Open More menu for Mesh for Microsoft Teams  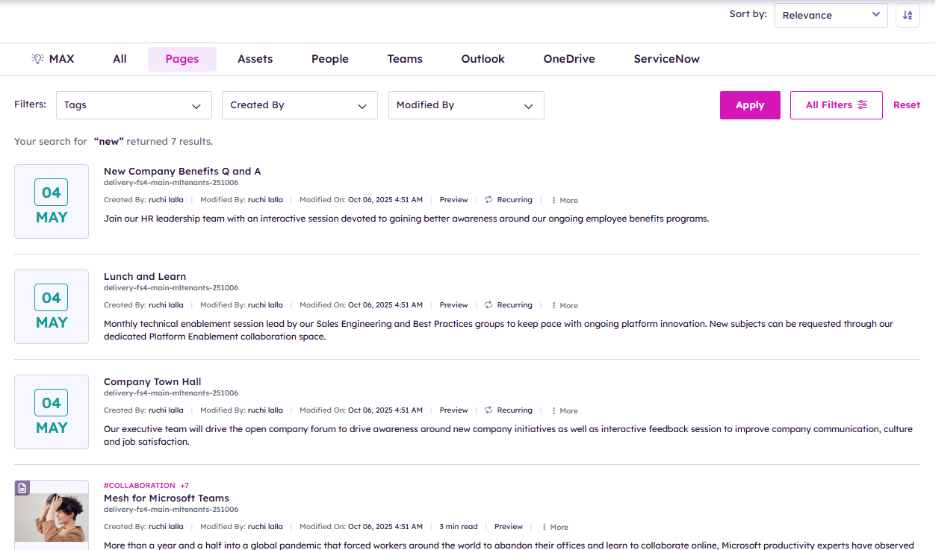click(555, 527)
